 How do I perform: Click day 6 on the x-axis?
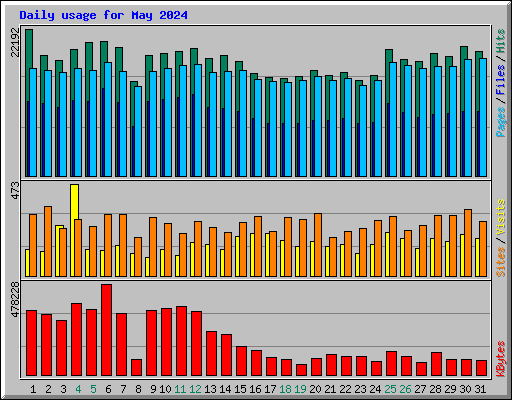(x=108, y=389)
